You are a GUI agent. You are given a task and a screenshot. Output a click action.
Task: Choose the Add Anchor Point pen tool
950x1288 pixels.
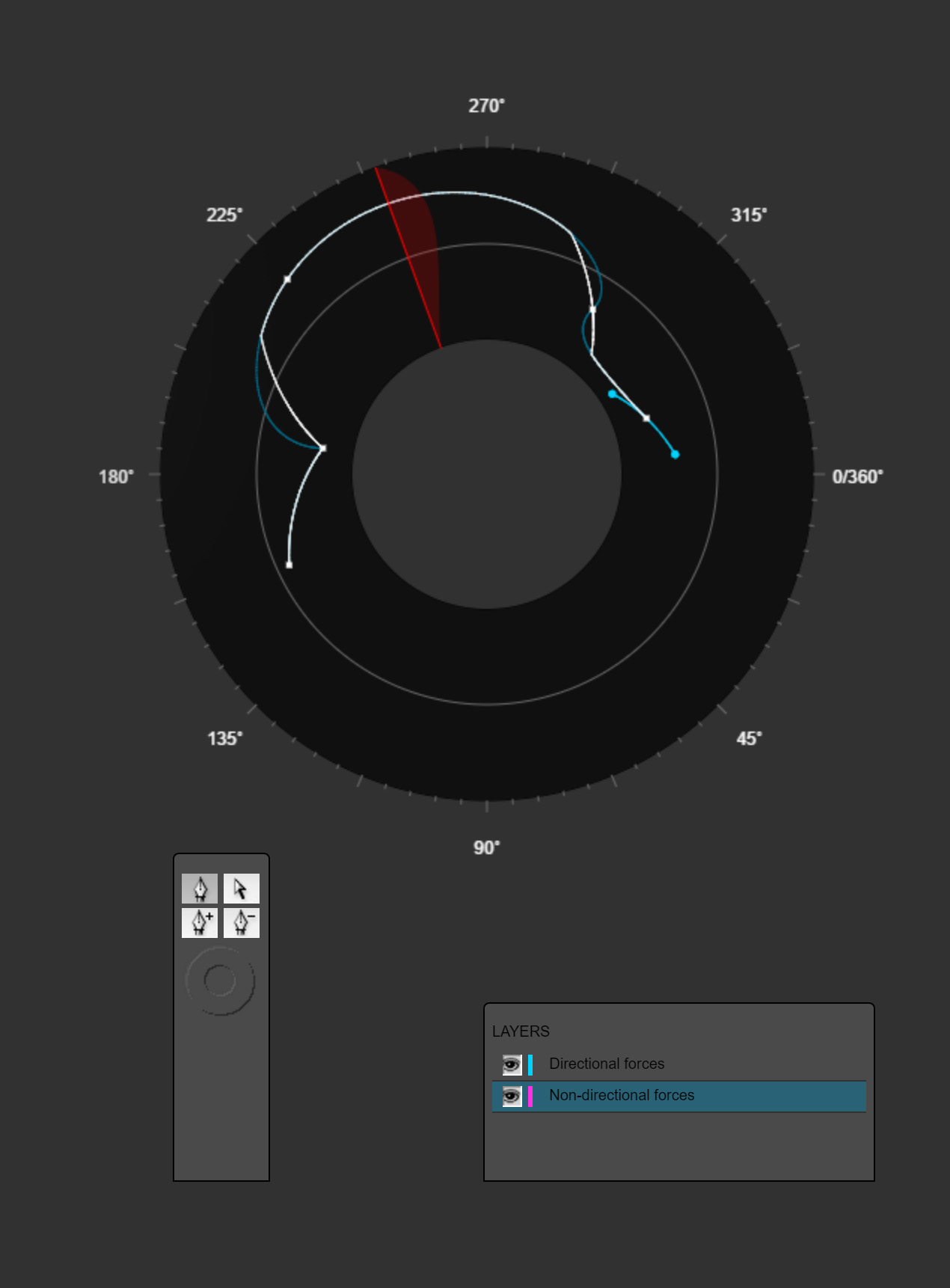[200, 922]
